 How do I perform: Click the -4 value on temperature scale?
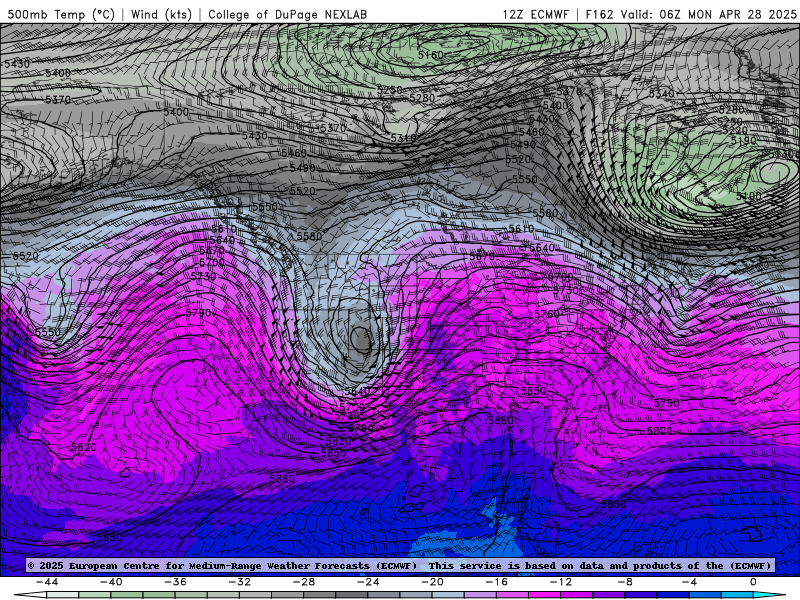689,582
